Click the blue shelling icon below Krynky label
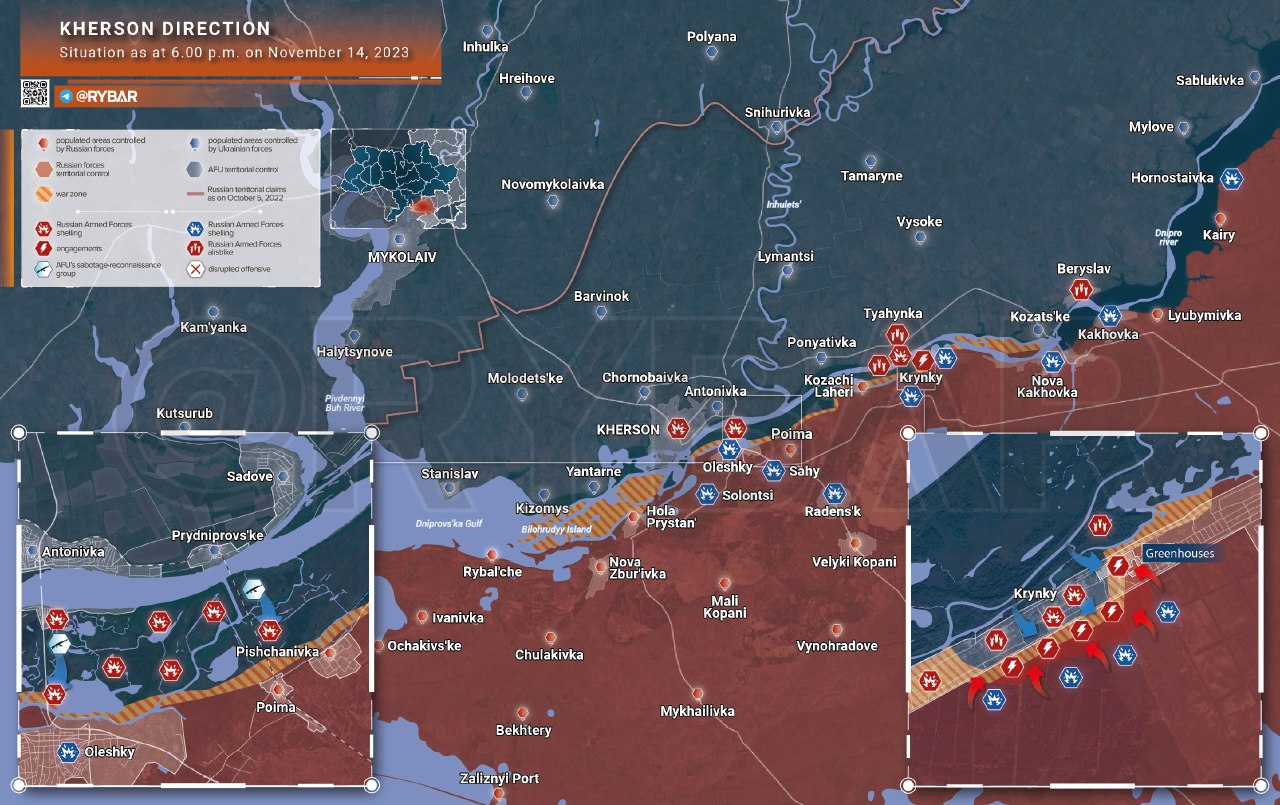 tap(910, 396)
